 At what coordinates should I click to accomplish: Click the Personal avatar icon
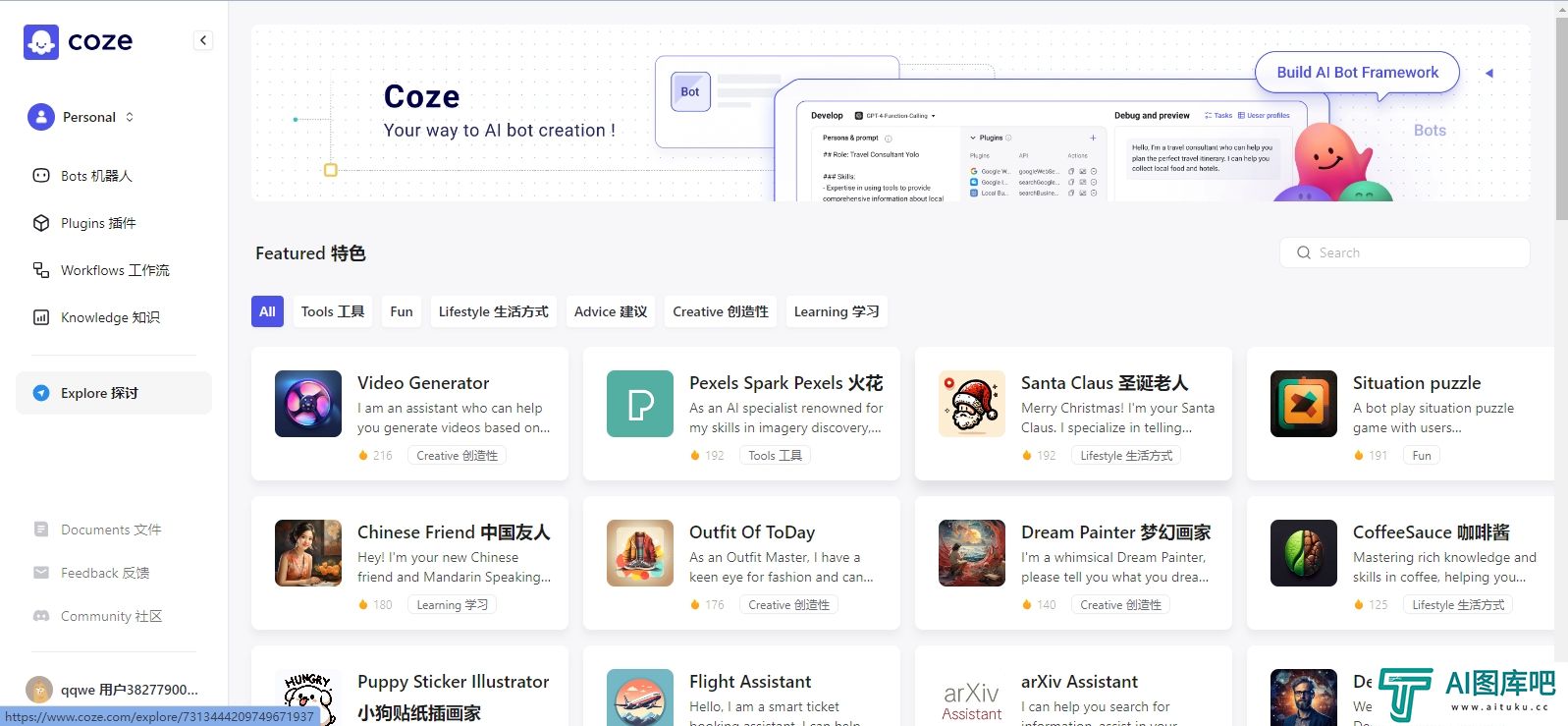tap(41, 117)
